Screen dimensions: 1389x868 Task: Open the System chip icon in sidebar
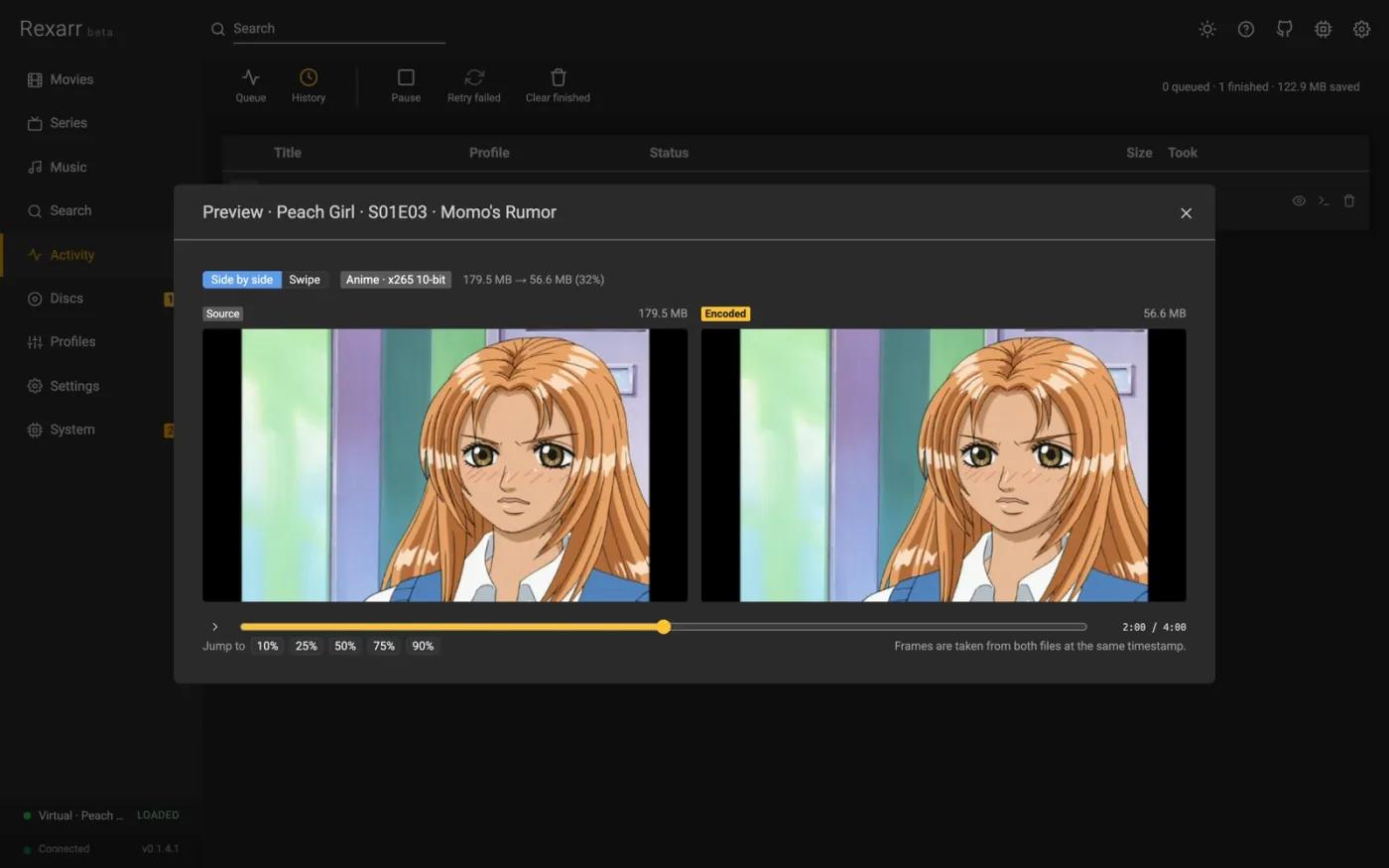tap(35, 430)
